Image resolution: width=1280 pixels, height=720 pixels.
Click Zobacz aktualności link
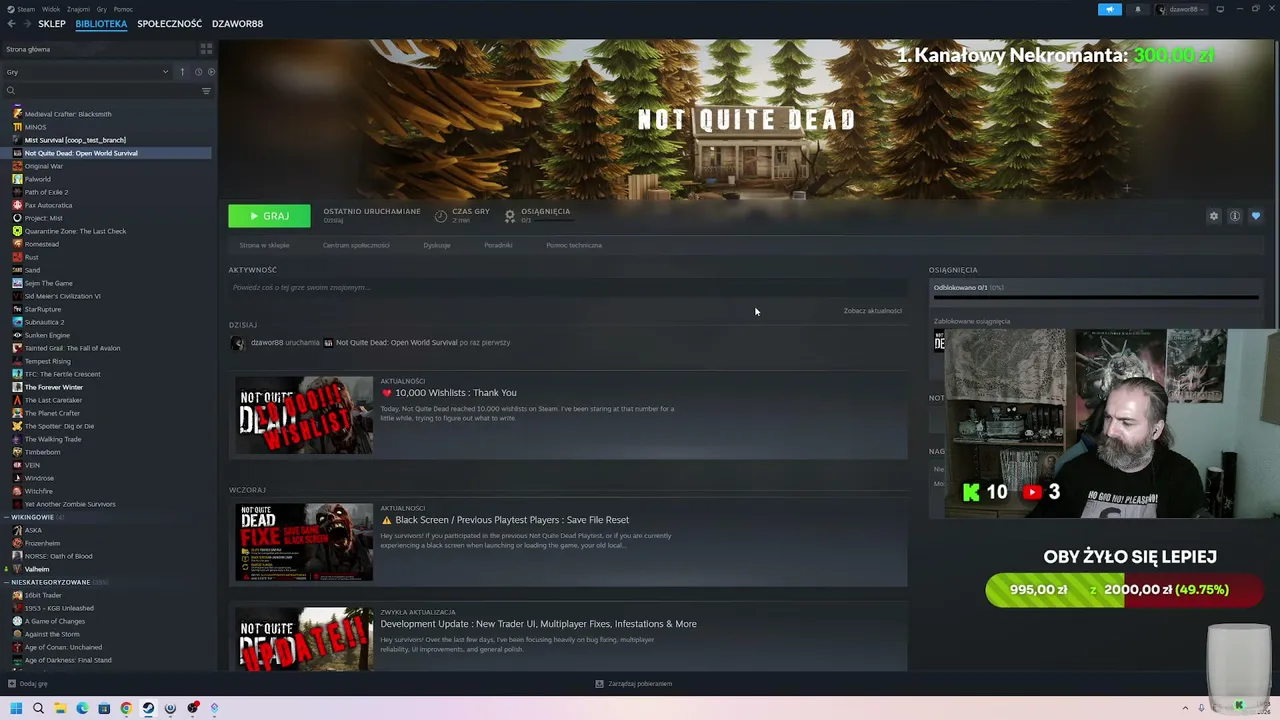(872, 311)
